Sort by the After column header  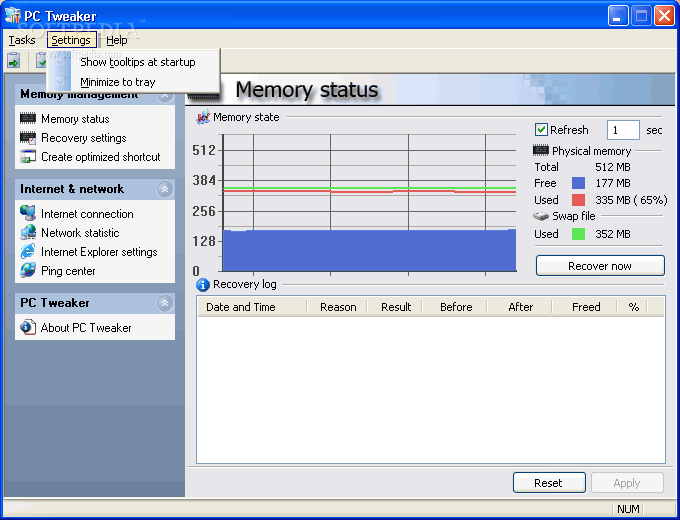coord(520,307)
